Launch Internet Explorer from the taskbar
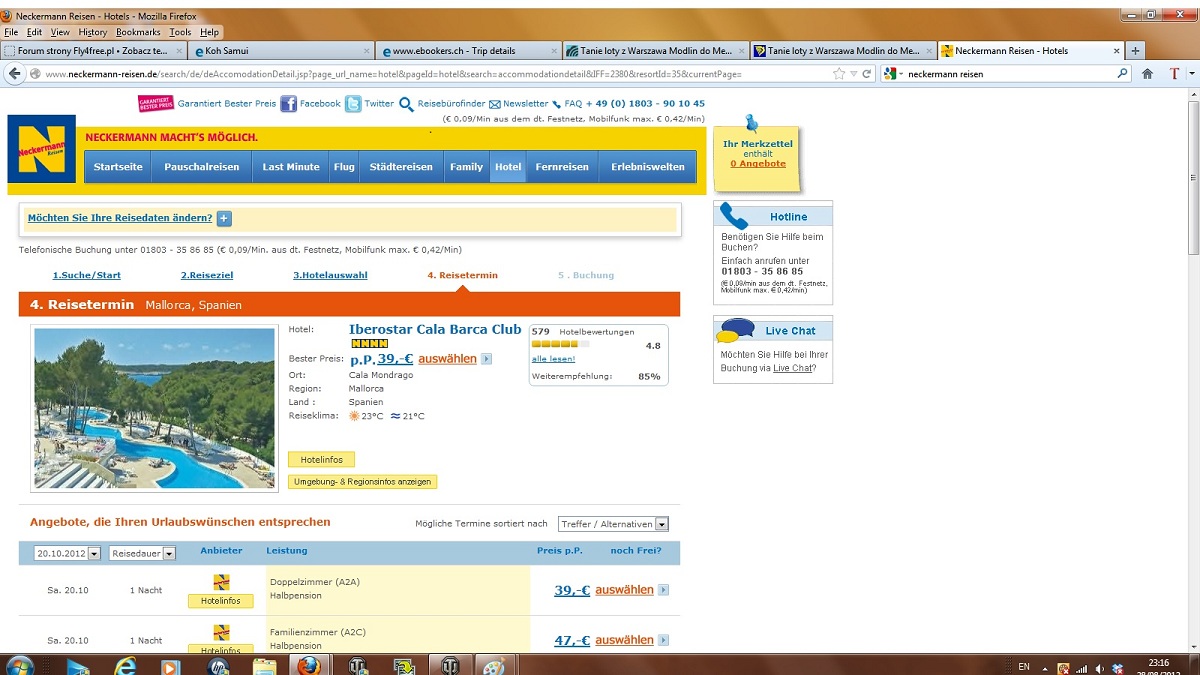Image resolution: width=1200 pixels, height=675 pixels. 124,666
